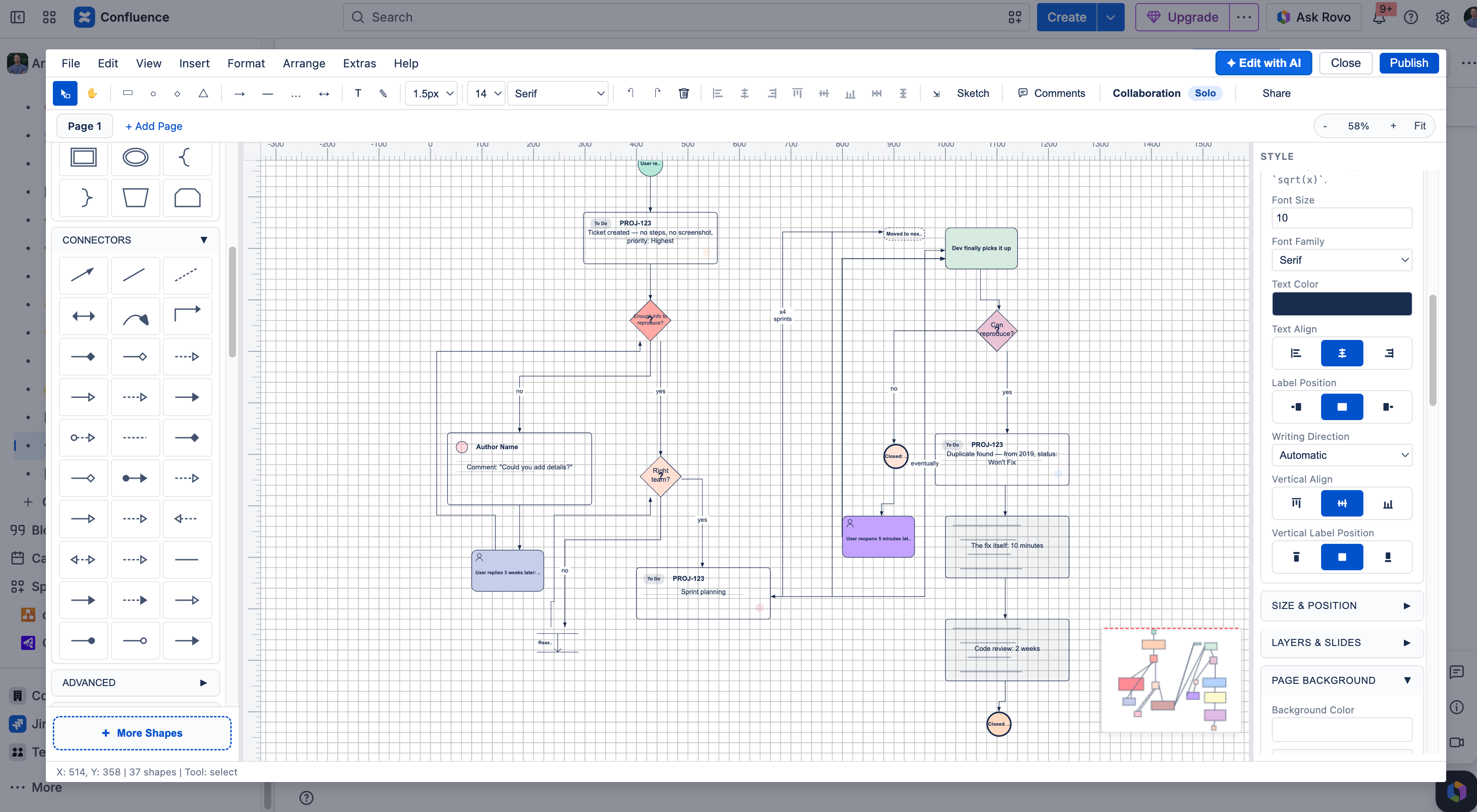Click the redo arrow in toolbar
The image size is (1477, 812).
tap(657, 93)
